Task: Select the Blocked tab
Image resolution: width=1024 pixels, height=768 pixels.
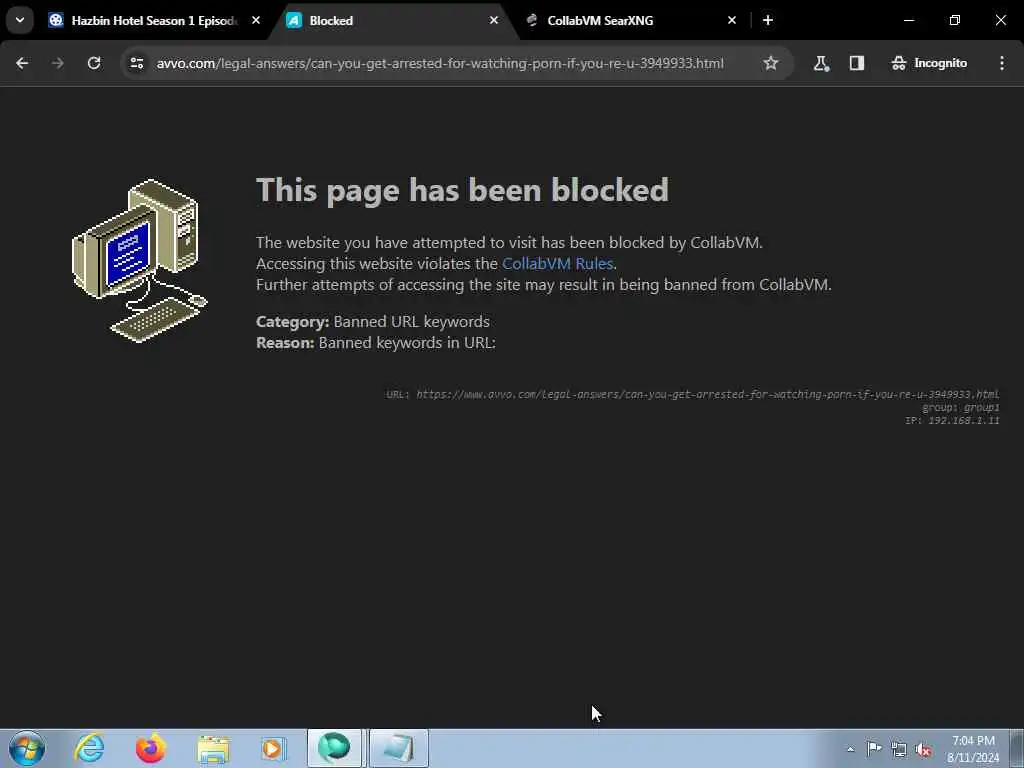Action: [392, 20]
